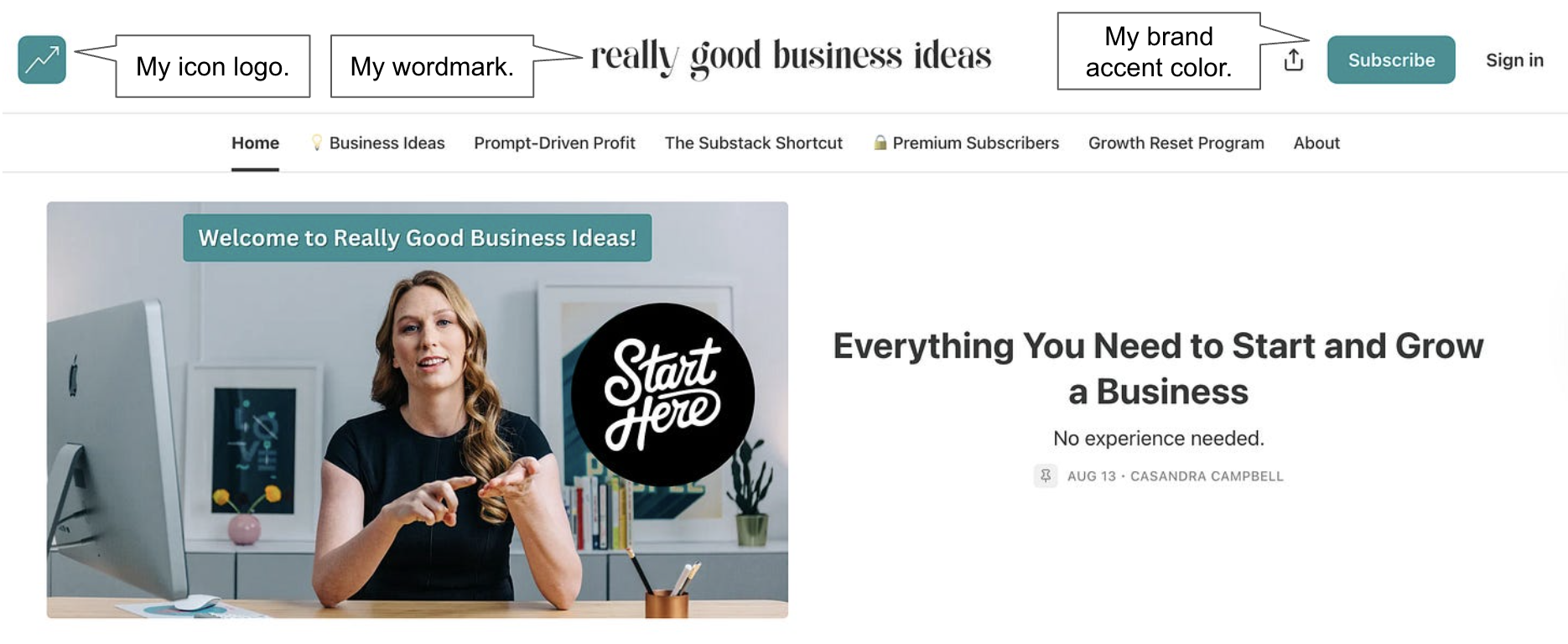Open the Premium Subscribers section
The width and height of the screenshot is (1568, 644).
[975, 143]
